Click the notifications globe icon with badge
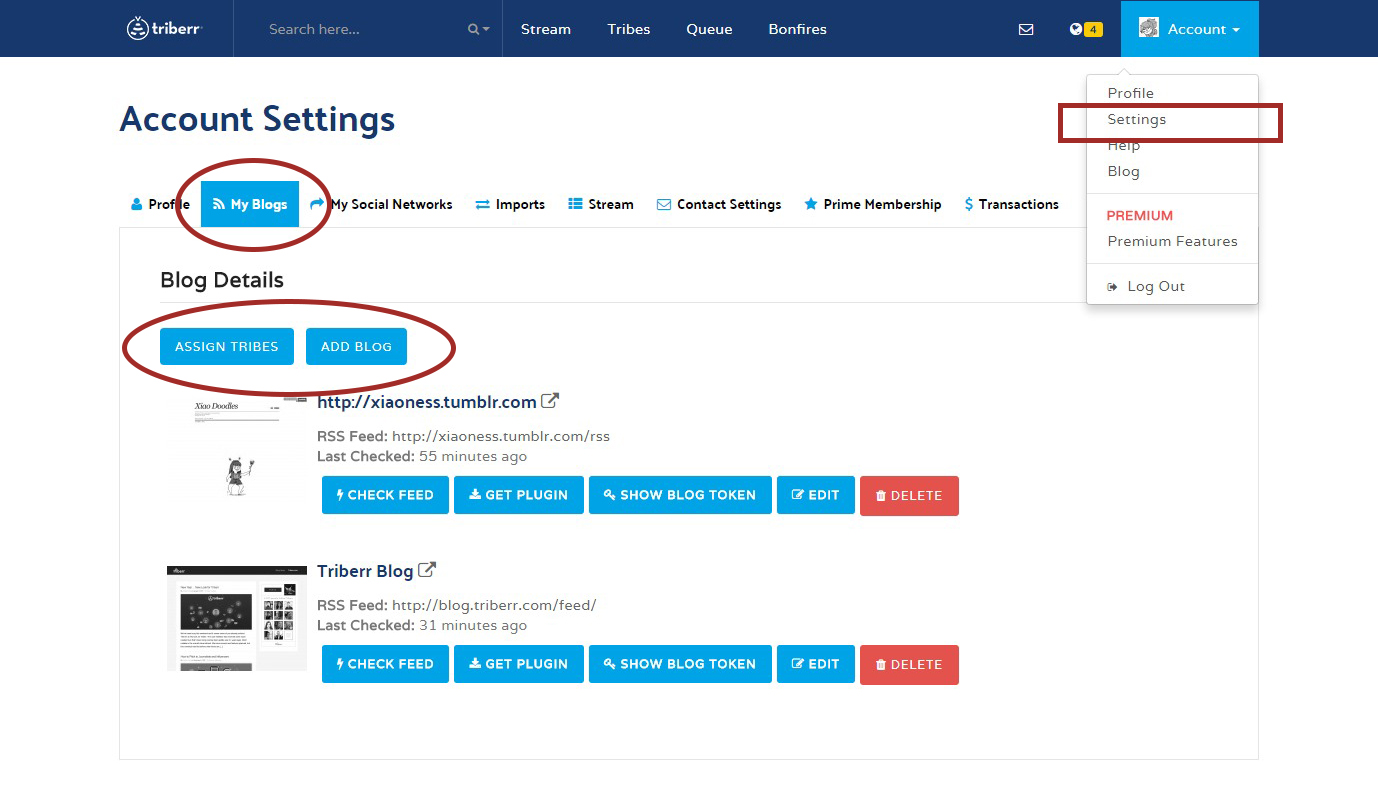1378x785 pixels. click(1084, 29)
